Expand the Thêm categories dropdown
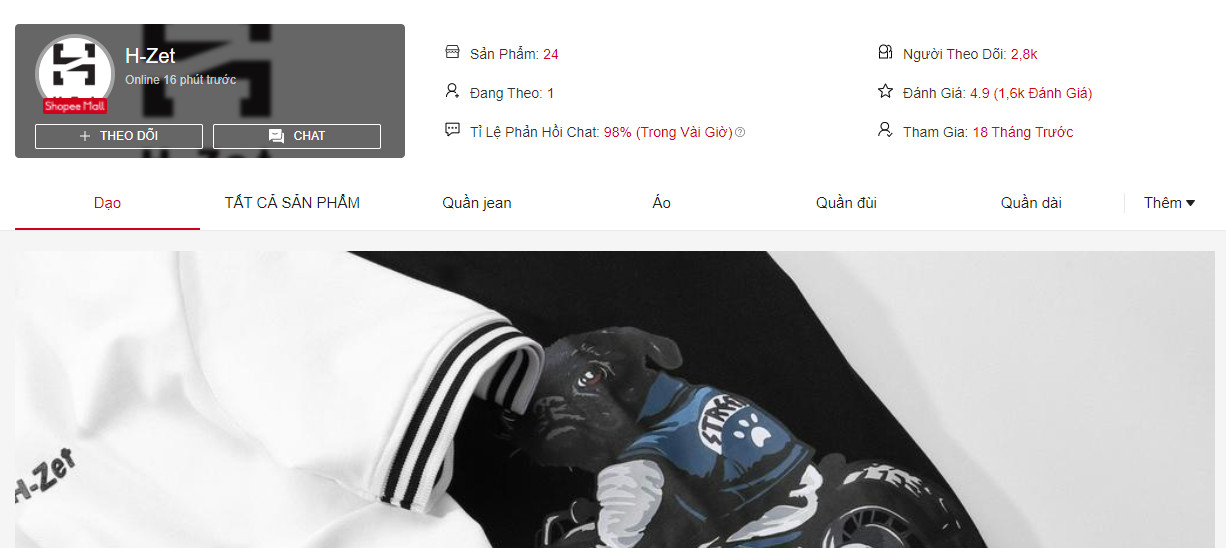The width and height of the screenshot is (1226, 548). click(1170, 203)
